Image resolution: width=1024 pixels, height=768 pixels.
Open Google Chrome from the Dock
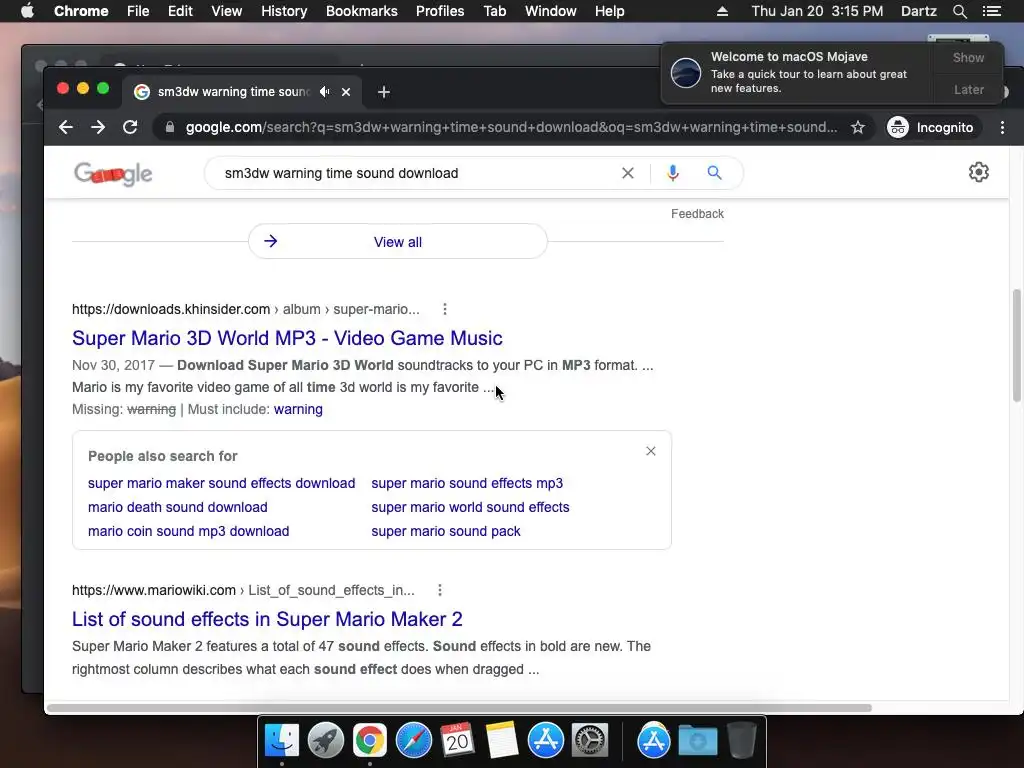370,741
